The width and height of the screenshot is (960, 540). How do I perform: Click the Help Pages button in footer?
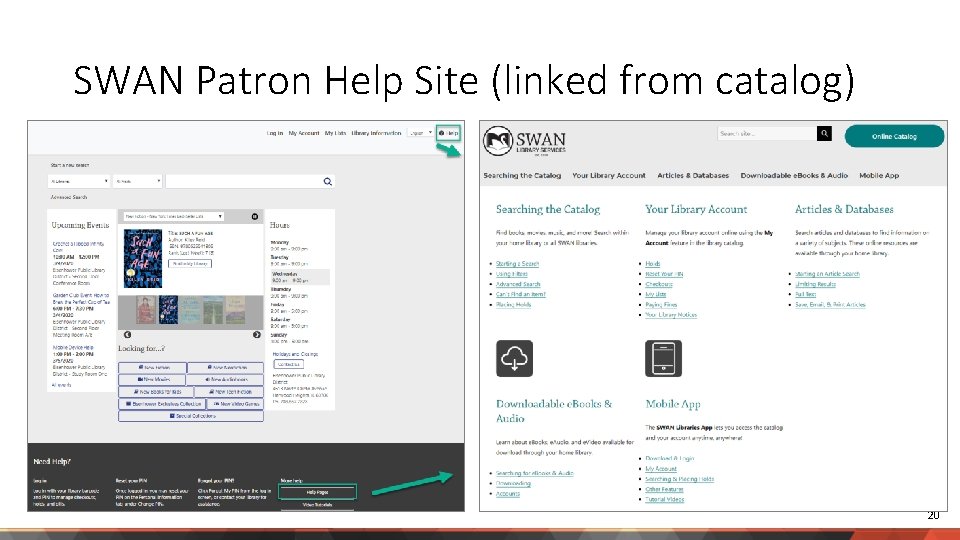[317, 492]
